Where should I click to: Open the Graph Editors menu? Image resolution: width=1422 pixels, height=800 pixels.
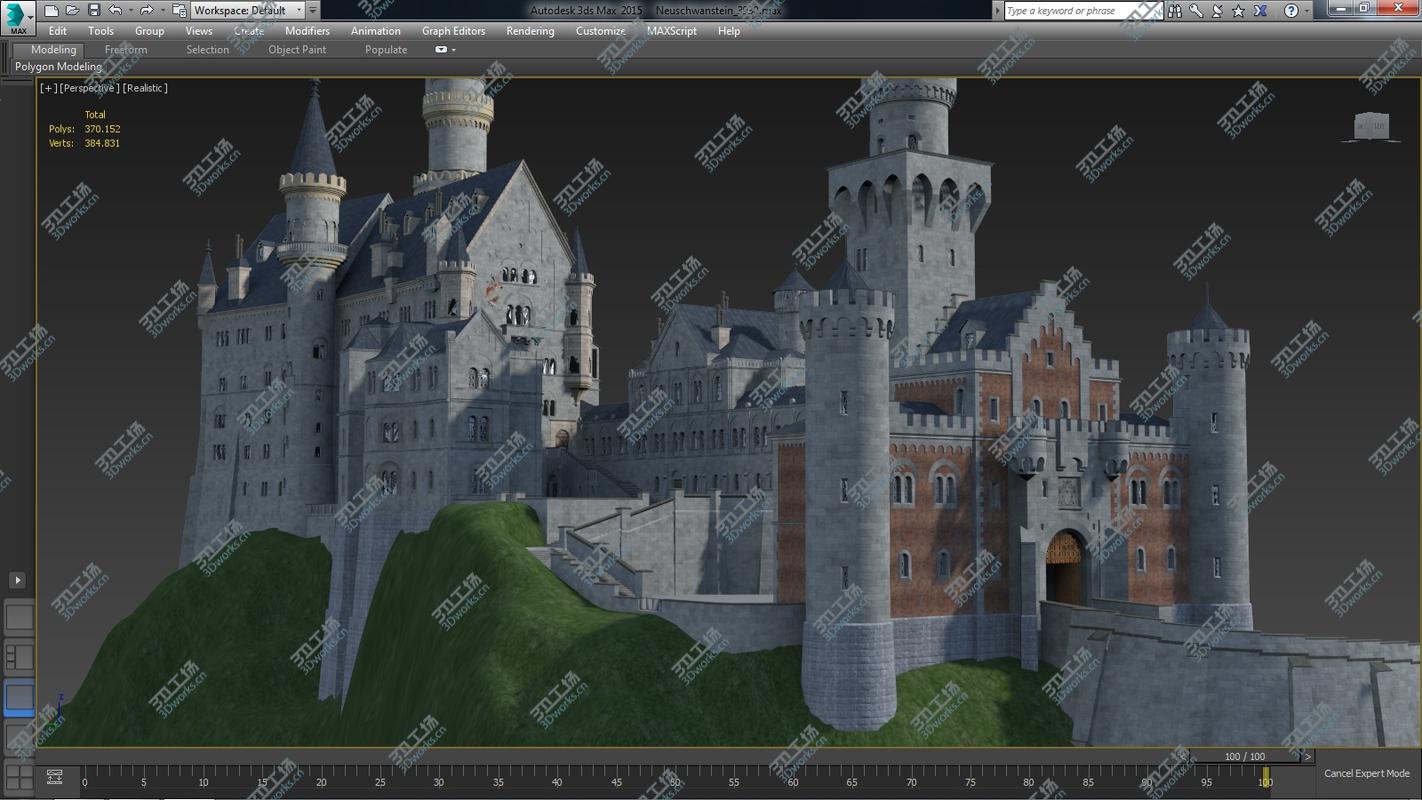point(454,31)
